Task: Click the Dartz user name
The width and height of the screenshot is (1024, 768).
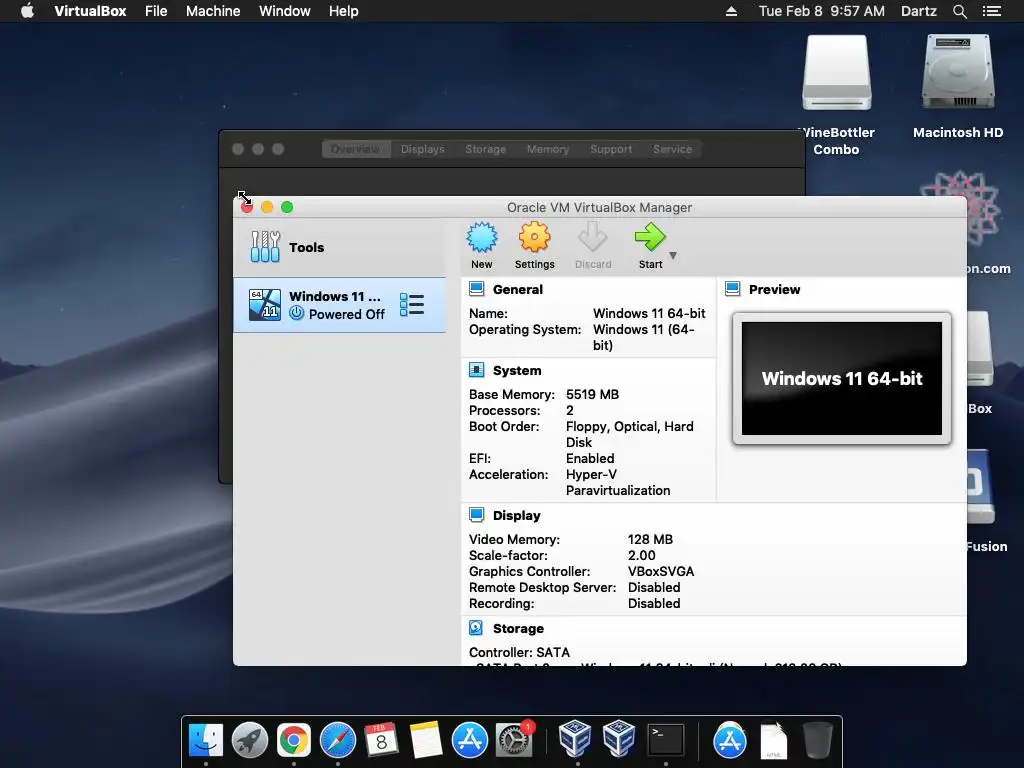Action: point(918,11)
